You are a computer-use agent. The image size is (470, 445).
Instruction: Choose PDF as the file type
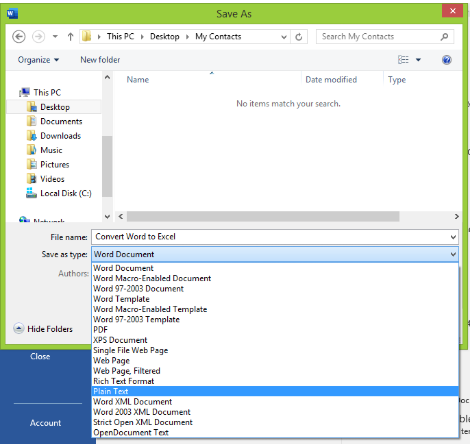[275, 330]
